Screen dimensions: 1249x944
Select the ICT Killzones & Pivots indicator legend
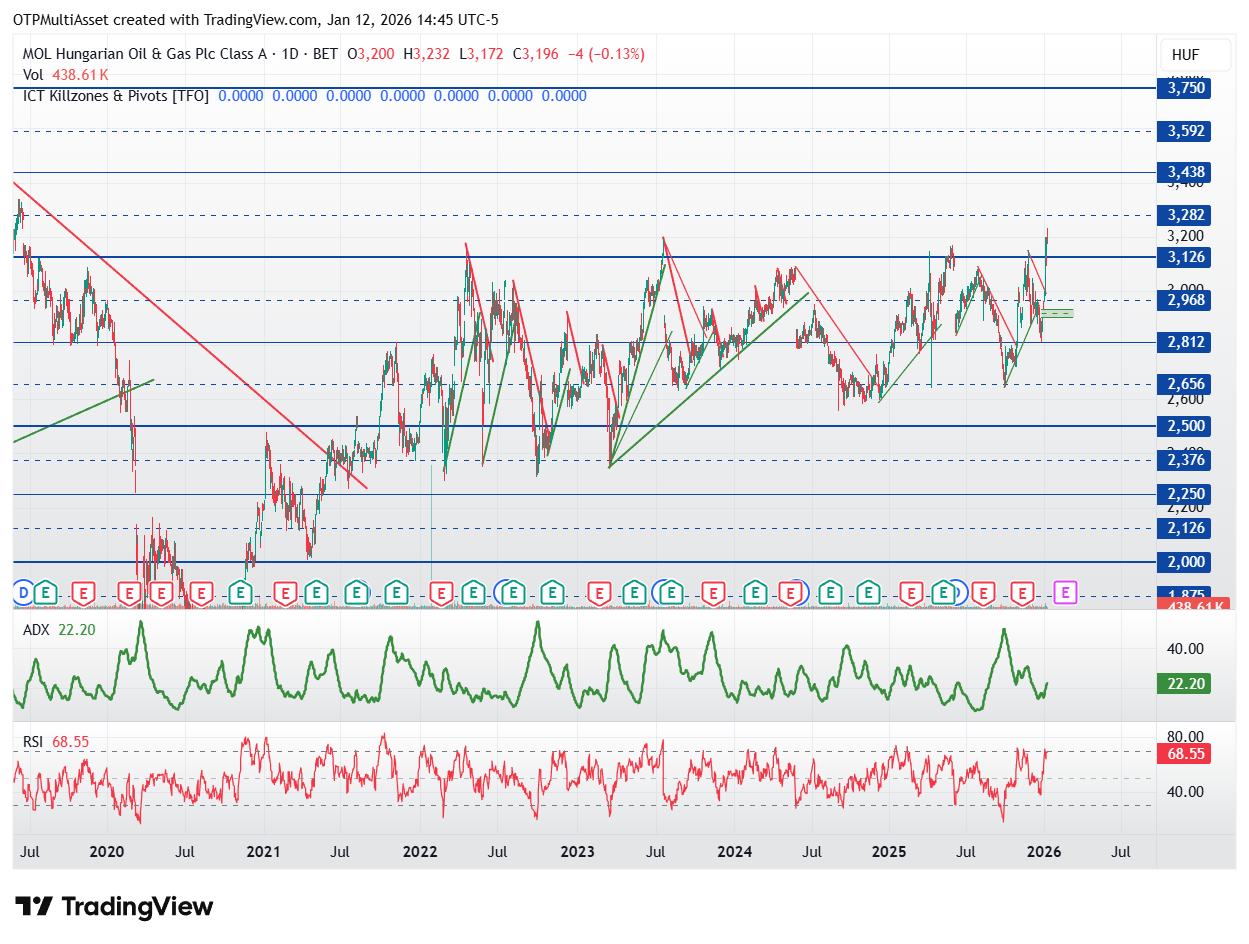116,96
